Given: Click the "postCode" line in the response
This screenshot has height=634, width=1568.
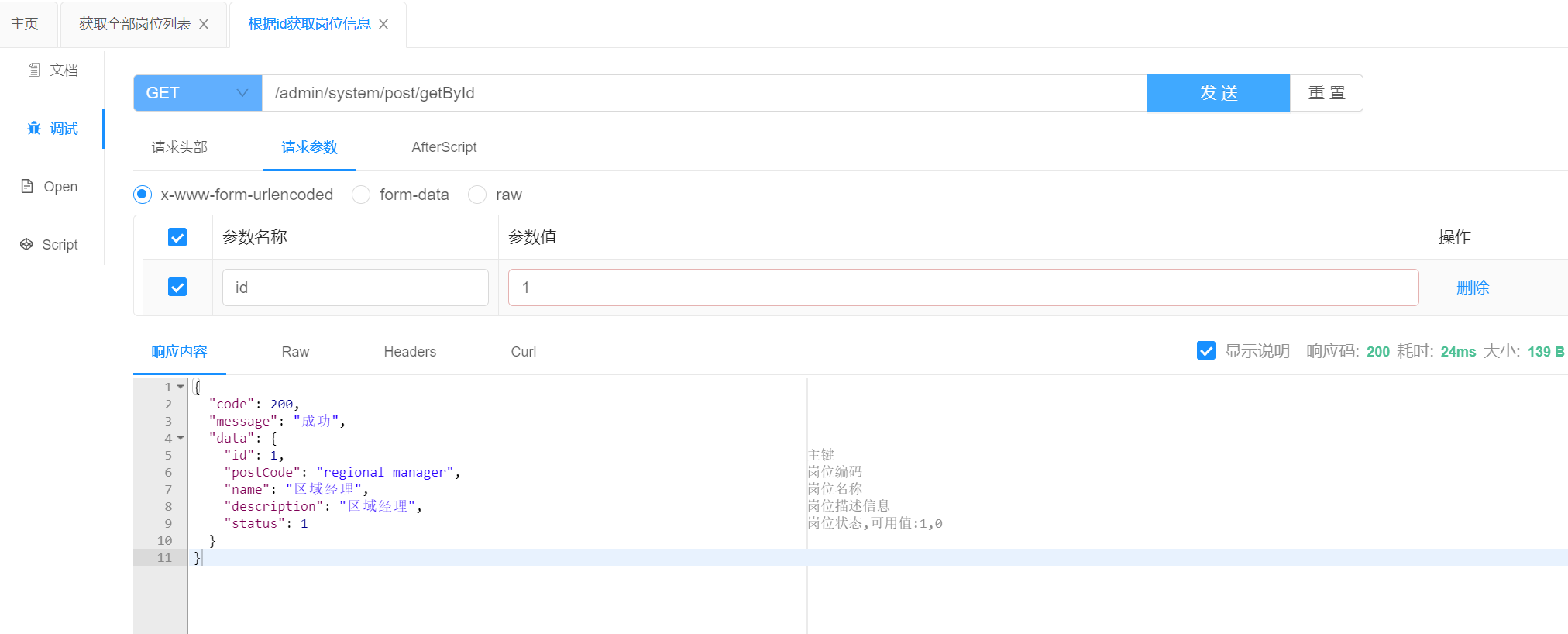Looking at the screenshot, I should 342,472.
